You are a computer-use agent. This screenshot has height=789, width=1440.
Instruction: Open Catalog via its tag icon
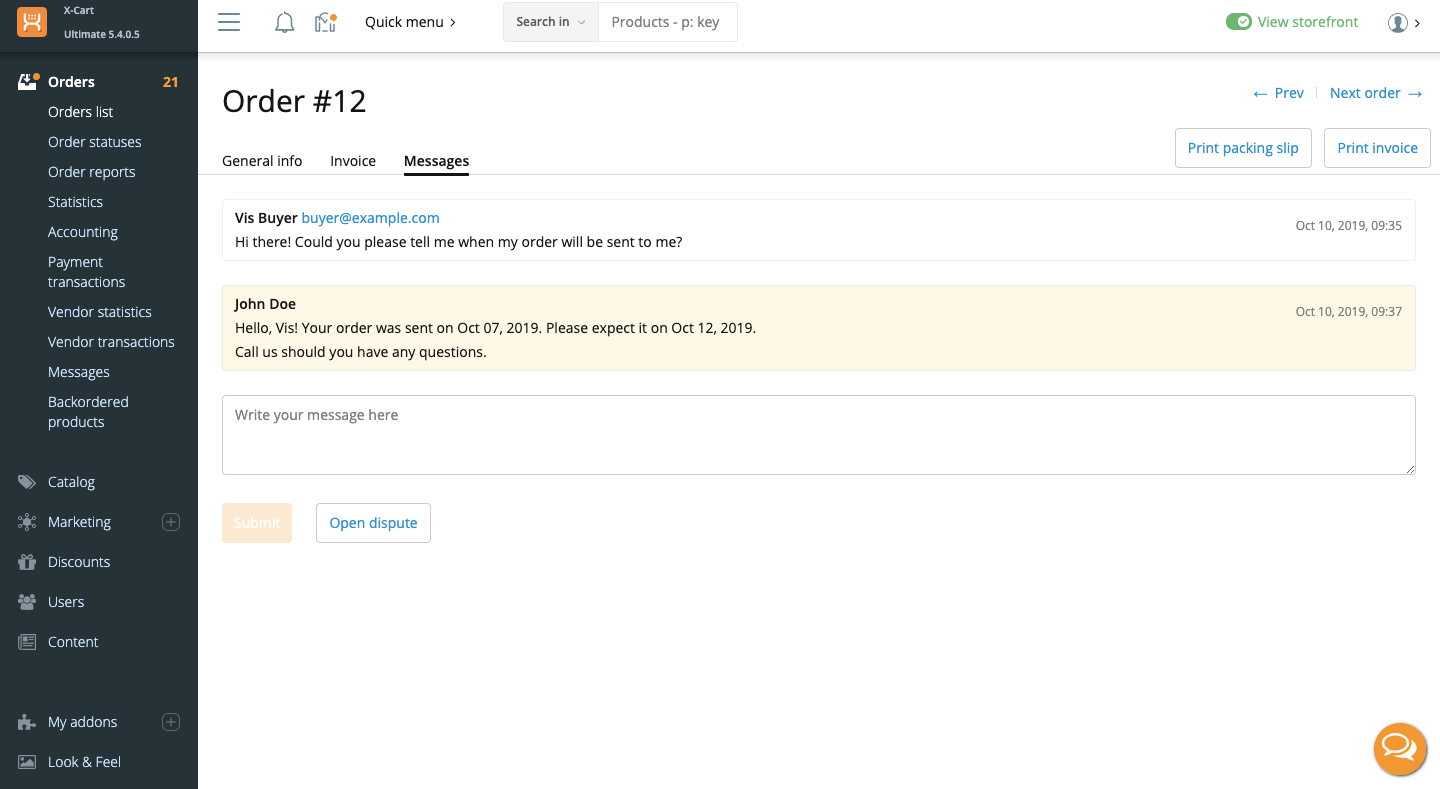coord(27,482)
